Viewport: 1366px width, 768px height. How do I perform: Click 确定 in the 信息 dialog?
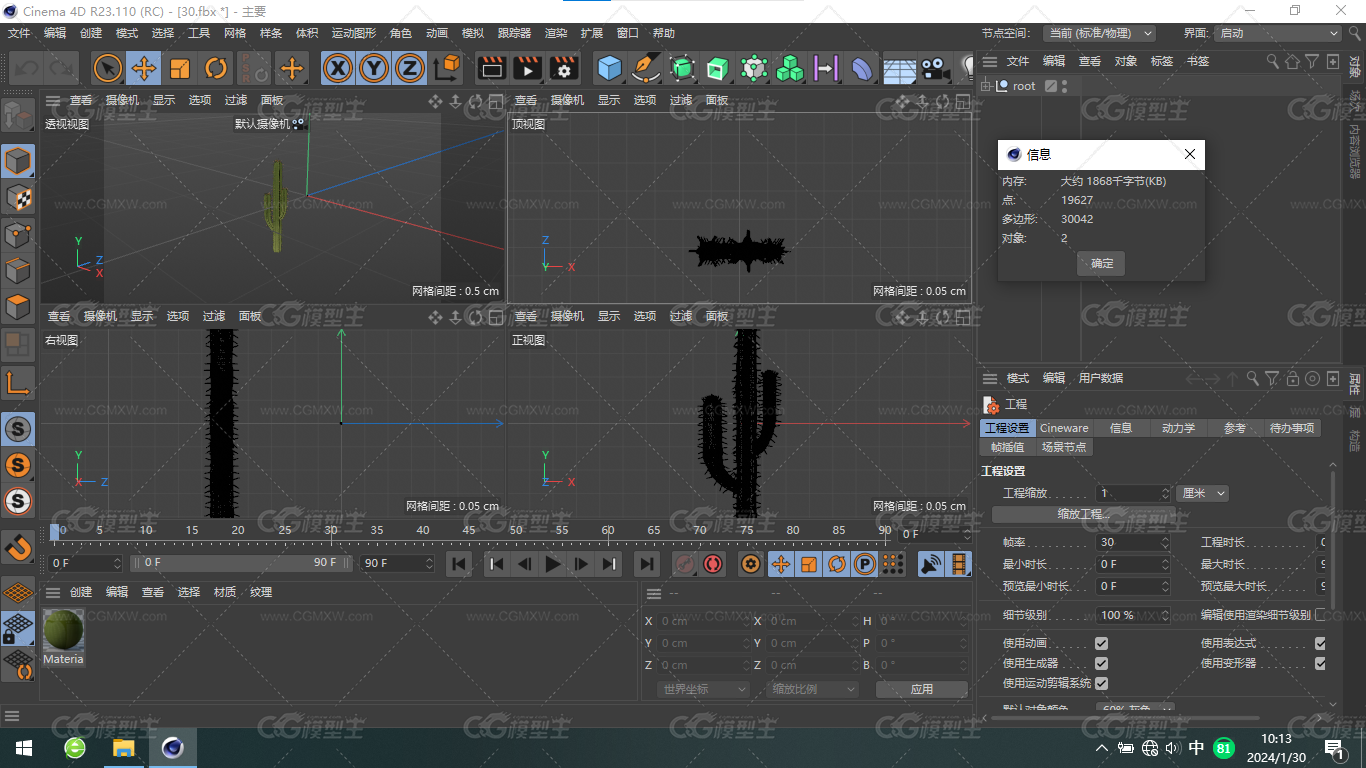click(x=1101, y=264)
